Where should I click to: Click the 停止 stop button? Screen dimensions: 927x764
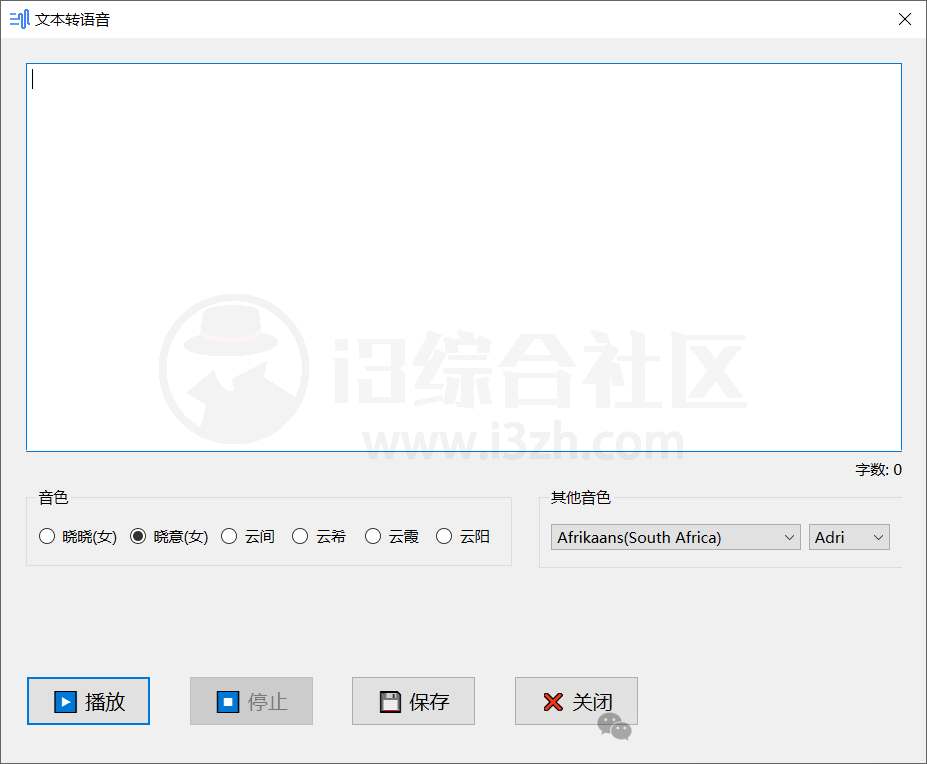coord(251,701)
